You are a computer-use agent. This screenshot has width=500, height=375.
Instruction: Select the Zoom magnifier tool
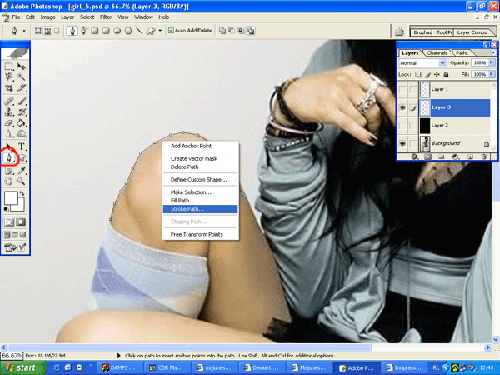coord(21,181)
